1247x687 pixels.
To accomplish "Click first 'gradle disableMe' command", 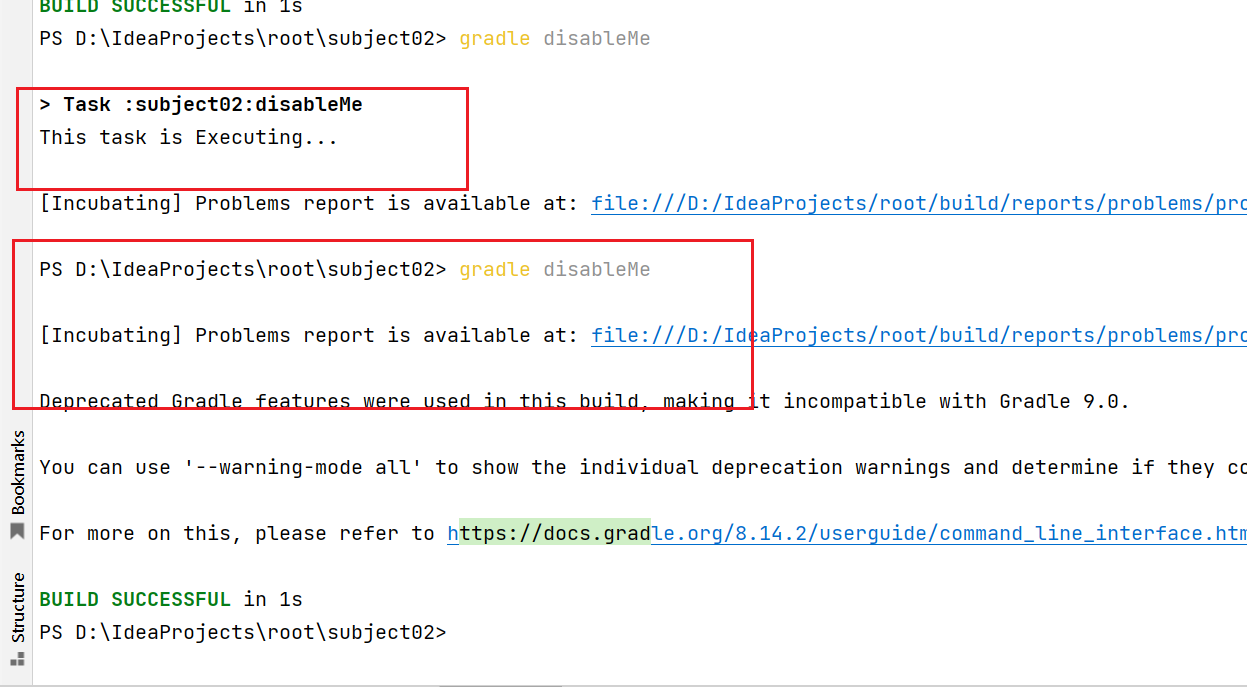I will coord(555,39).
